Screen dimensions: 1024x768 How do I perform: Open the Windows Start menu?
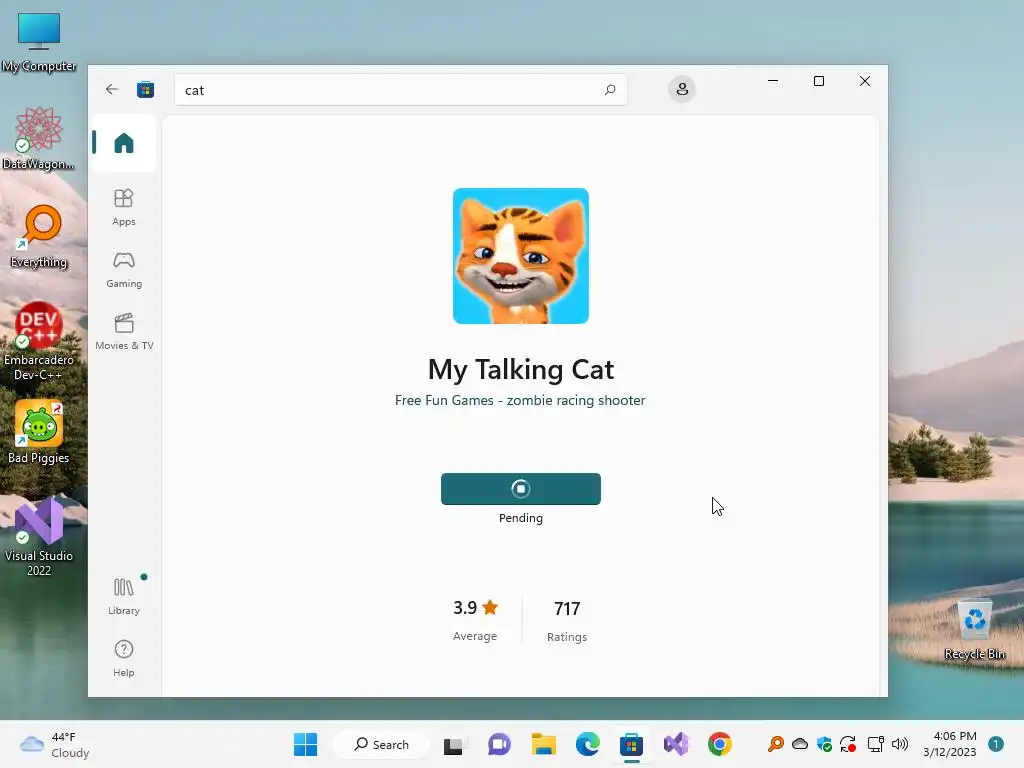306,744
